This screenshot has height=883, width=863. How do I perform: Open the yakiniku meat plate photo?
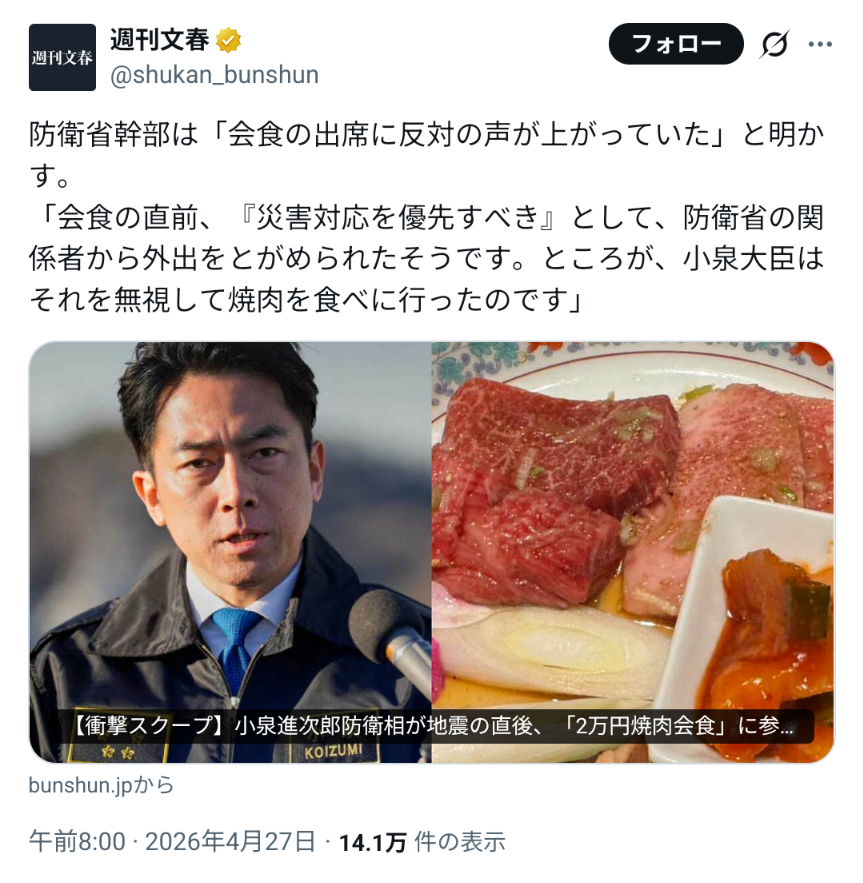coord(633,552)
